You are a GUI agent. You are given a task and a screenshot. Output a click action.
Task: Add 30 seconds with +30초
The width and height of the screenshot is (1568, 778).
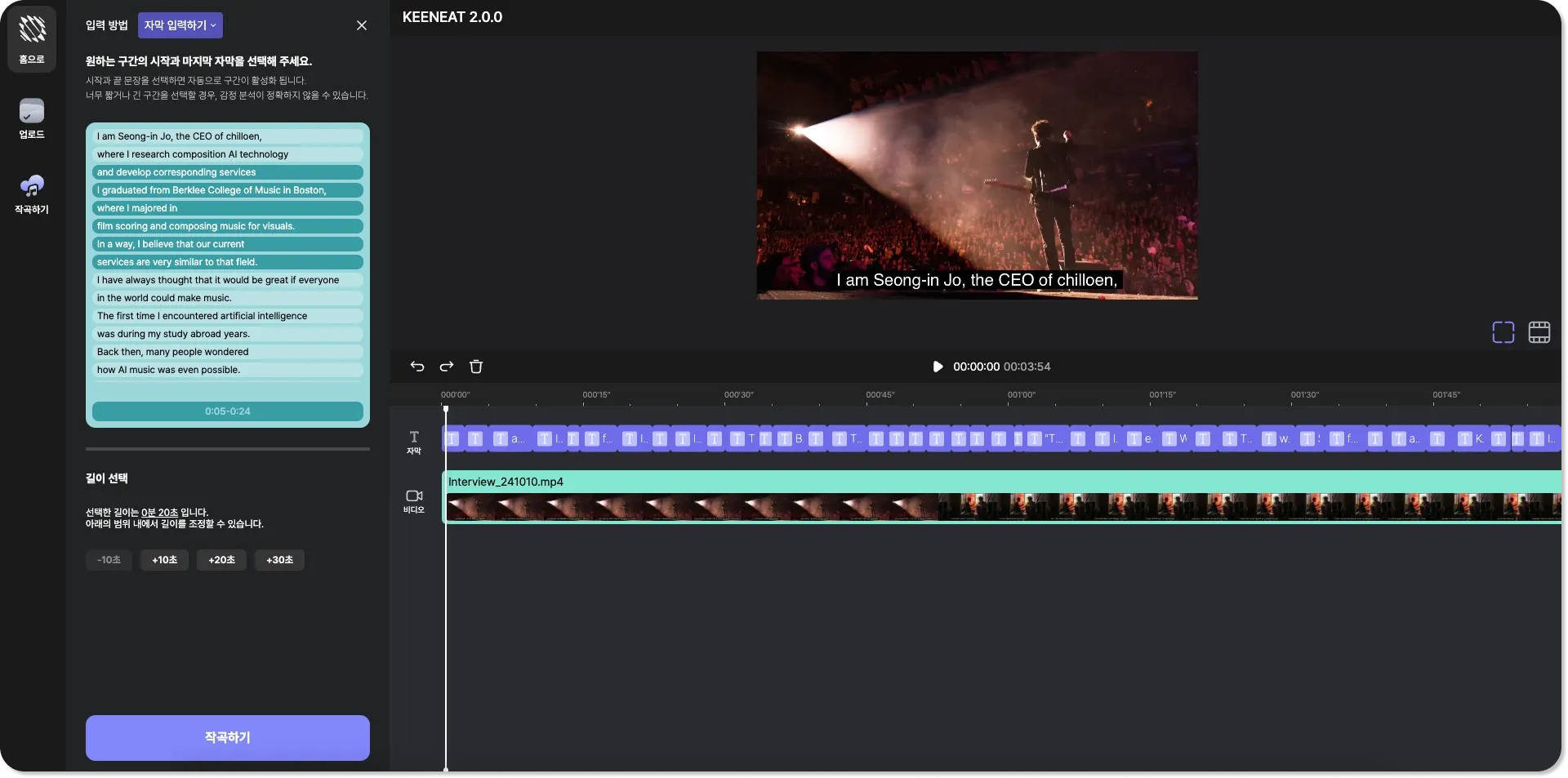[x=279, y=560]
